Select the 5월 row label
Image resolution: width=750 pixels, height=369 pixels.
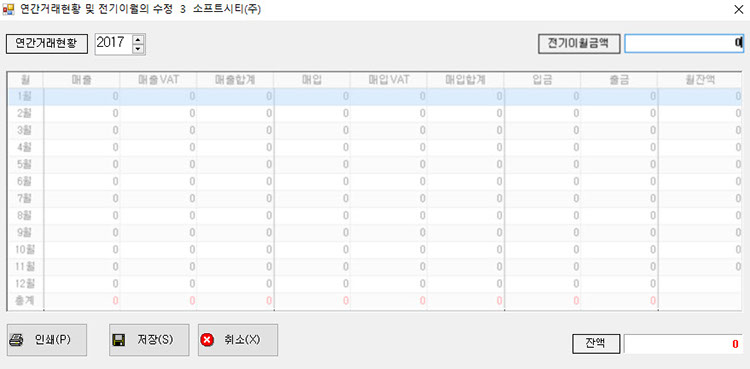point(25,164)
